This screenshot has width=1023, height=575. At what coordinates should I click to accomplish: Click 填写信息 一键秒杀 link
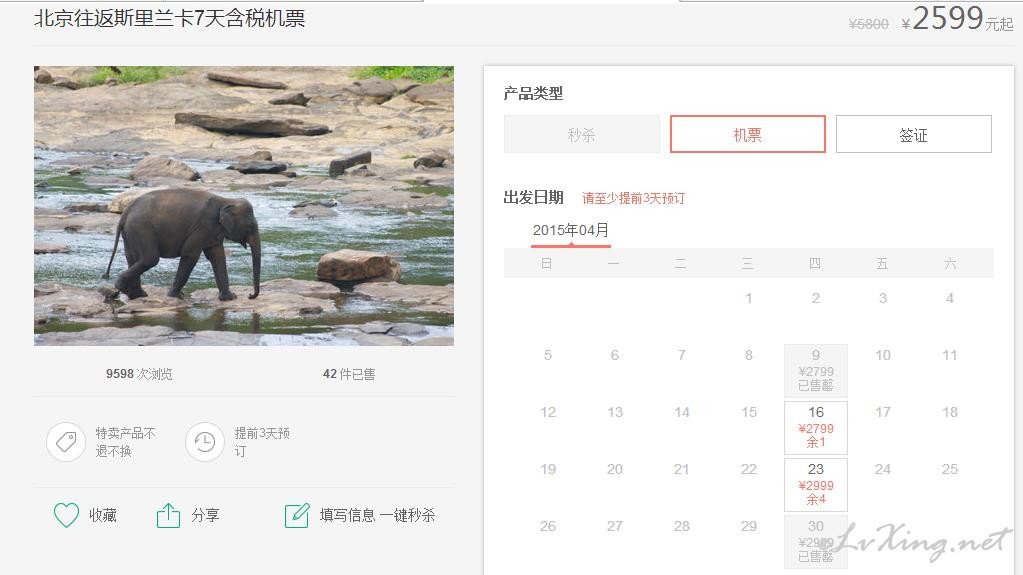[377, 516]
